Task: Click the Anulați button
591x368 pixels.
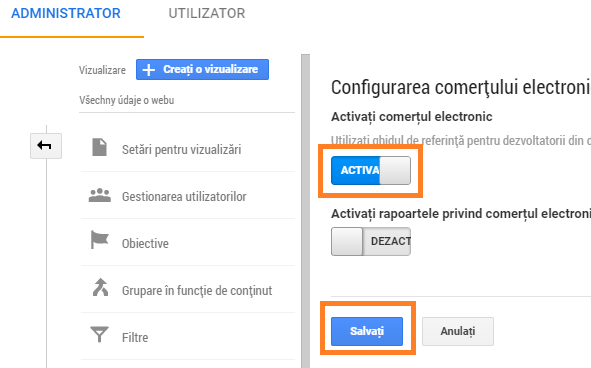Action: click(x=458, y=331)
